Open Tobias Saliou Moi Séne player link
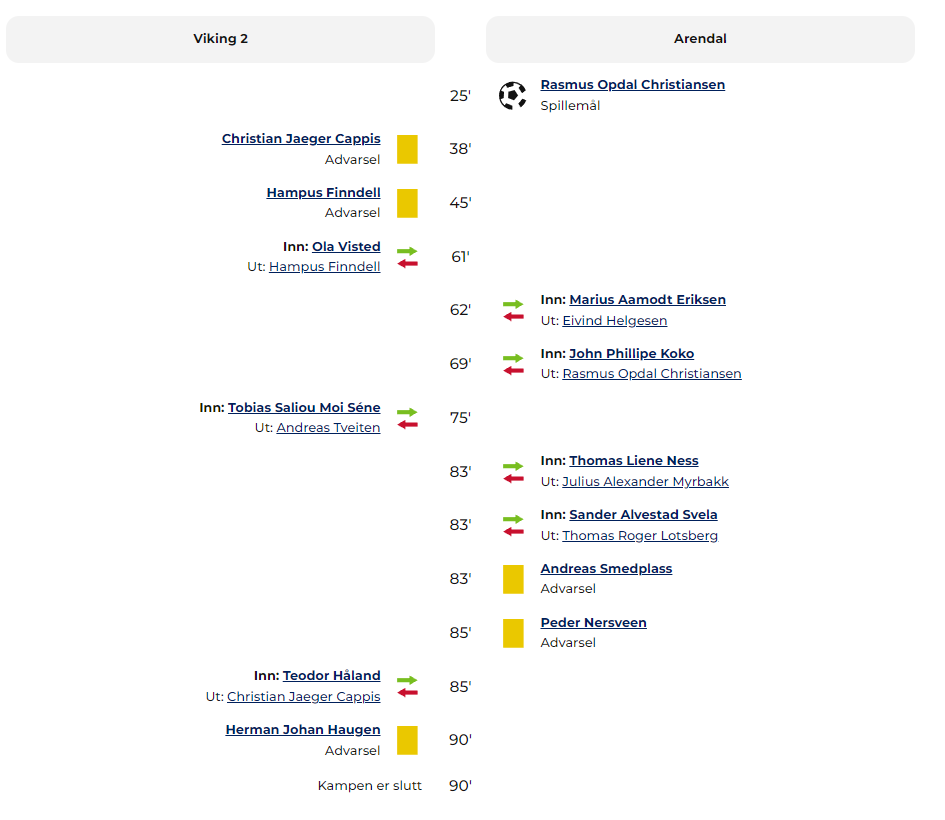The width and height of the screenshot is (945, 820). pos(304,407)
